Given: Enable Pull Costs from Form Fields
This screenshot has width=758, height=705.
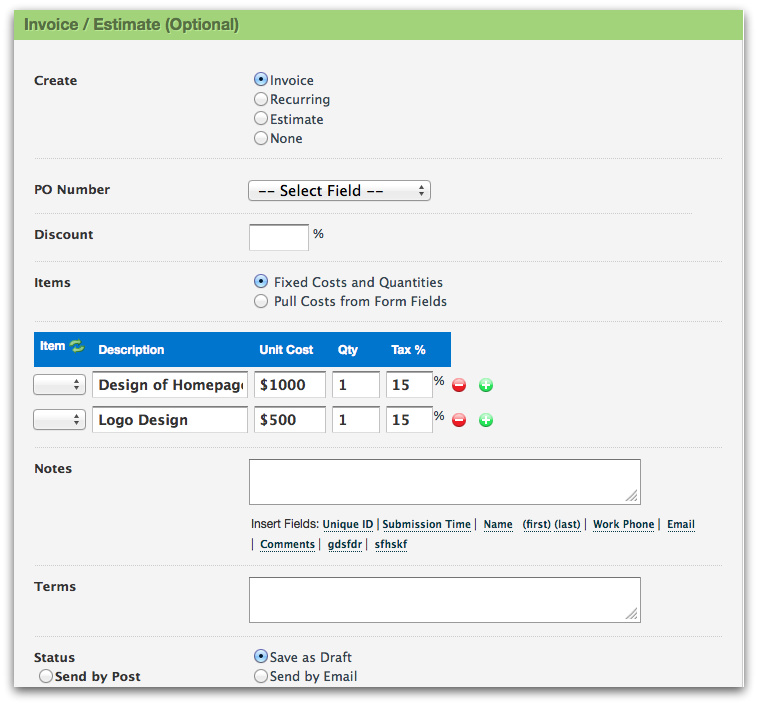Looking at the screenshot, I should point(261,301).
